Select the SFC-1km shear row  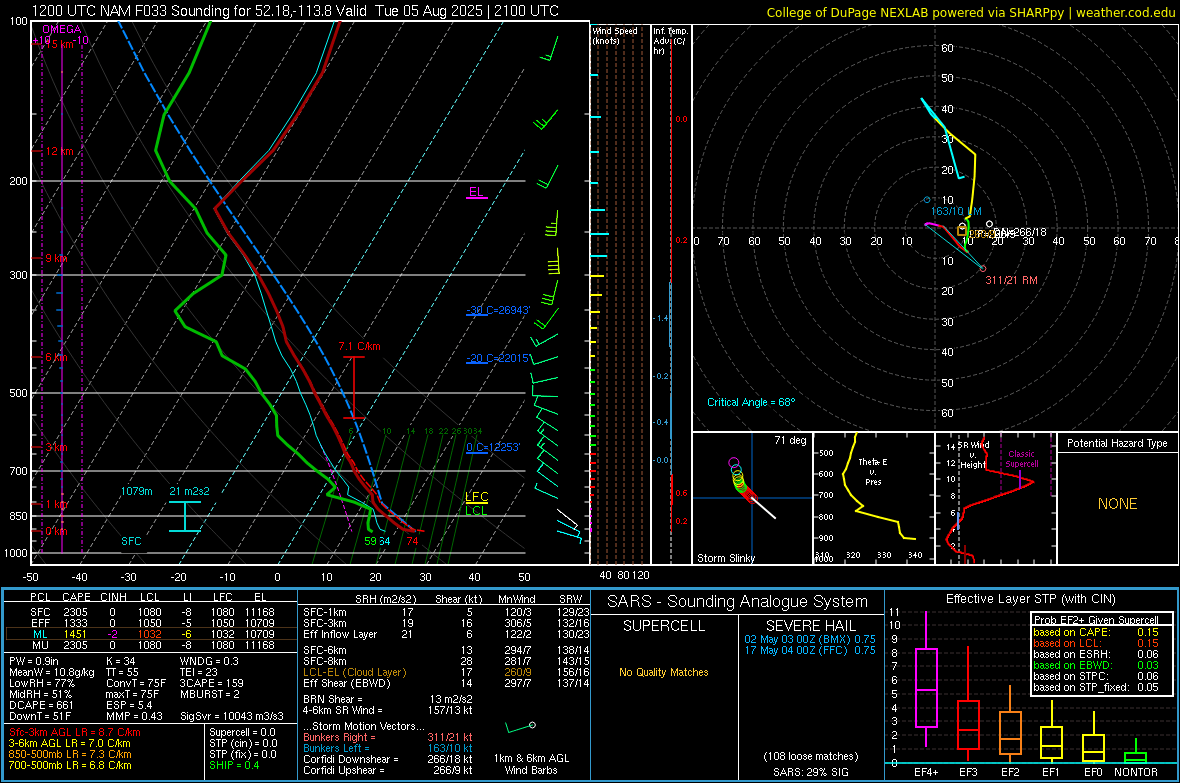(446, 612)
